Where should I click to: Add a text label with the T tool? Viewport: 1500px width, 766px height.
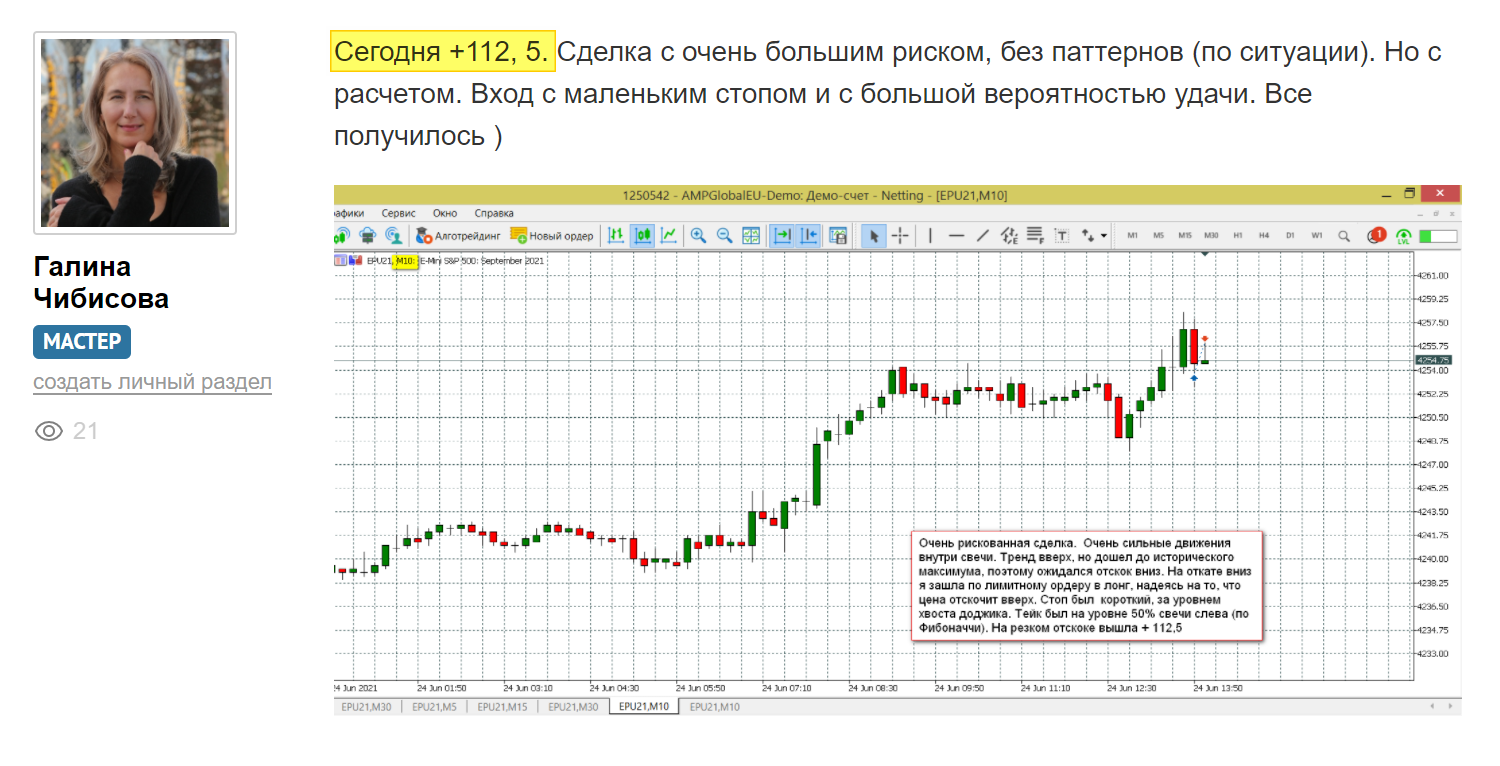(x=1061, y=236)
